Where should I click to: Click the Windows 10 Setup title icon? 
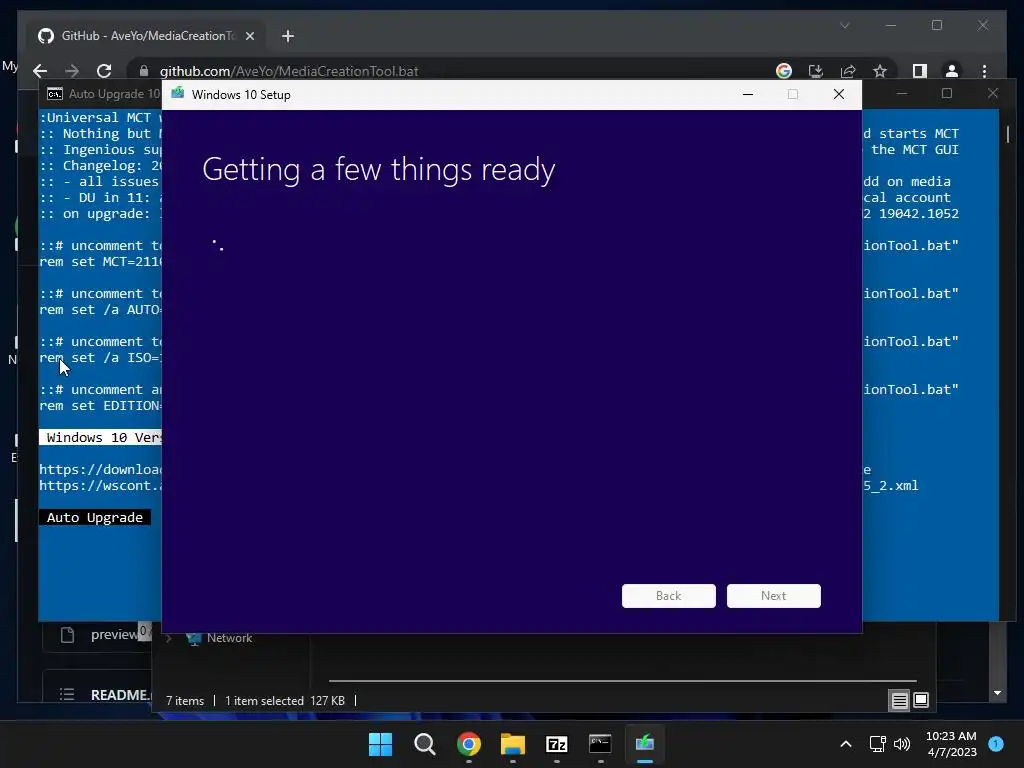[178, 94]
